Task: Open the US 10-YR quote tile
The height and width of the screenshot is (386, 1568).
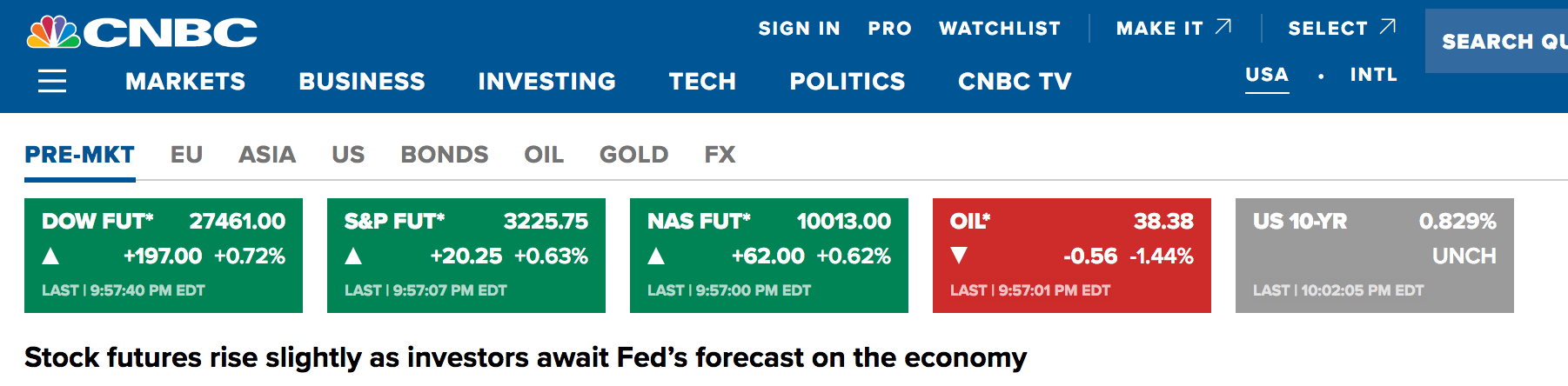Action: pyautogui.click(x=1374, y=255)
